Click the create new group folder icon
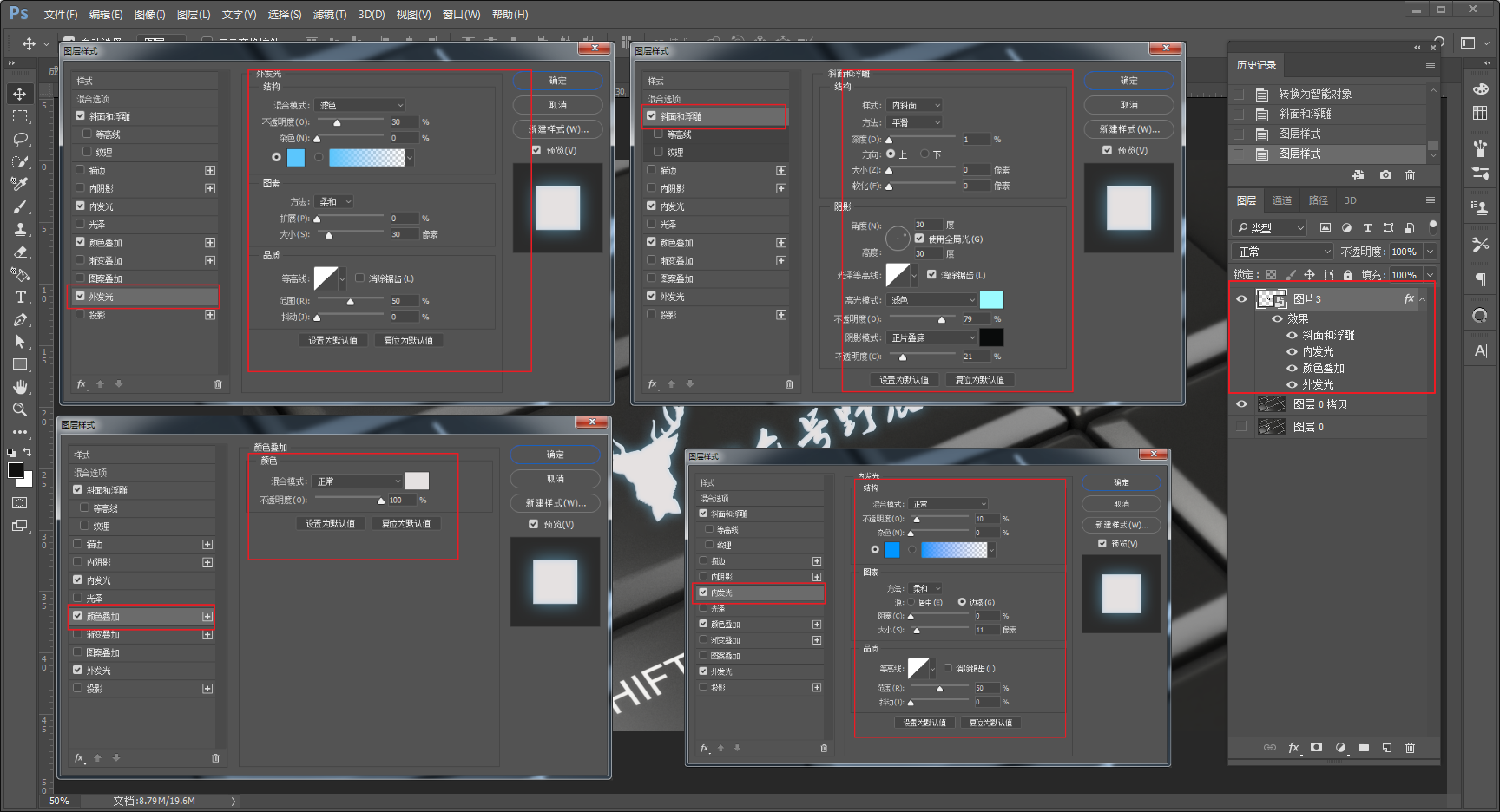The height and width of the screenshot is (812, 1500). [1364, 747]
